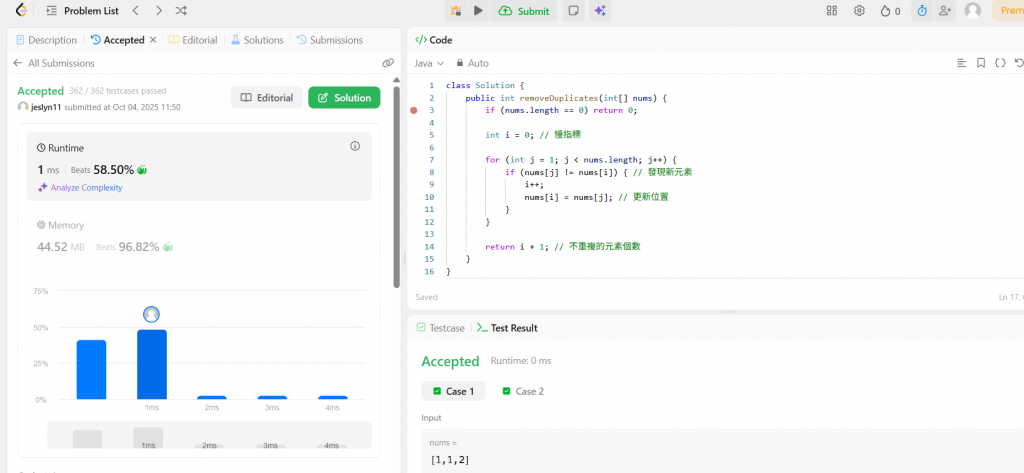This screenshot has width=1024, height=473.
Task: Click the 58.50% runtime beats value
Action: click(114, 170)
